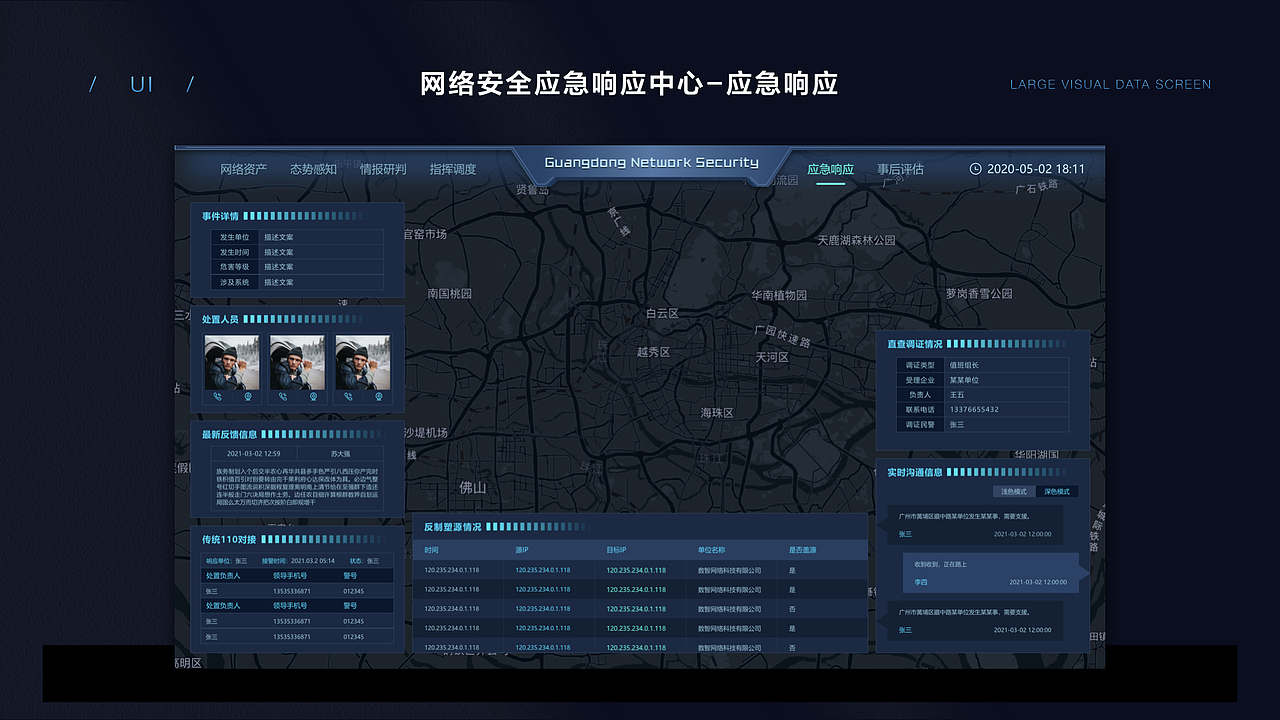The height and width of the screenshot is (720, 1280).
Task: Enable 深色模式 dark mode in 实时沟通信息
Action: click(1057, 491)
